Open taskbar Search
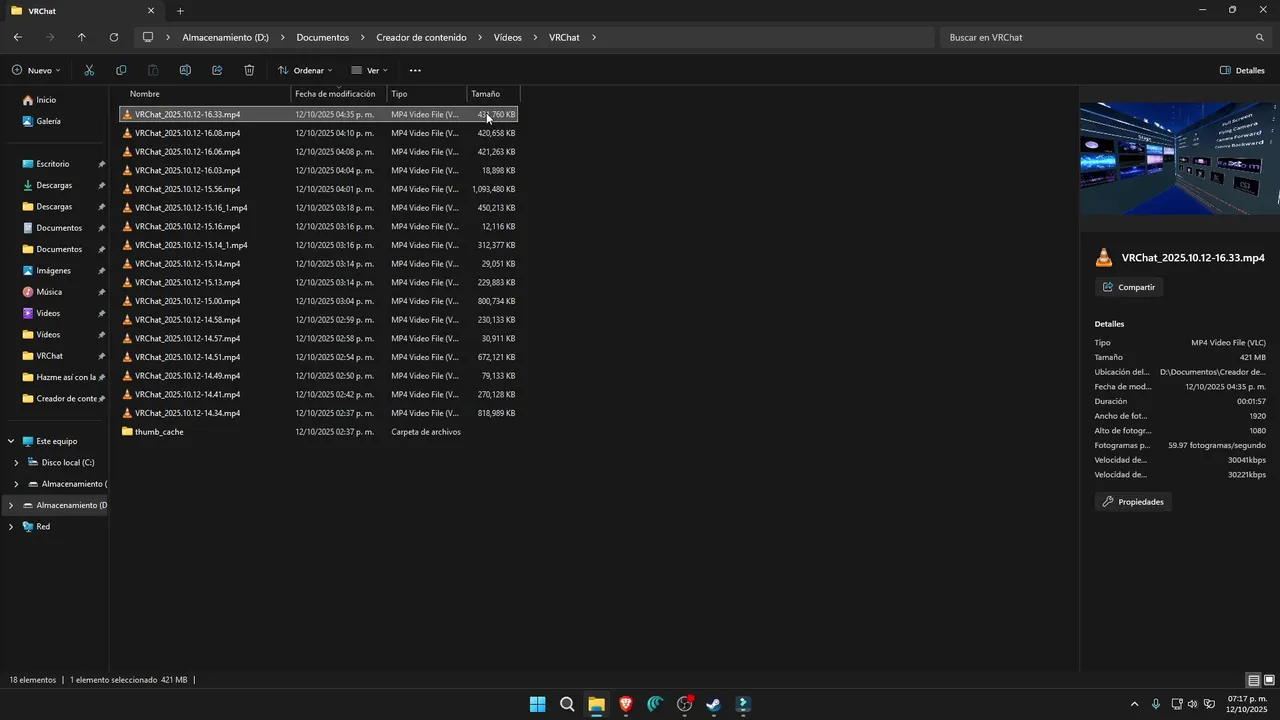The height and width of the screenshot is (720, 1280). click(x=567, y=704)
